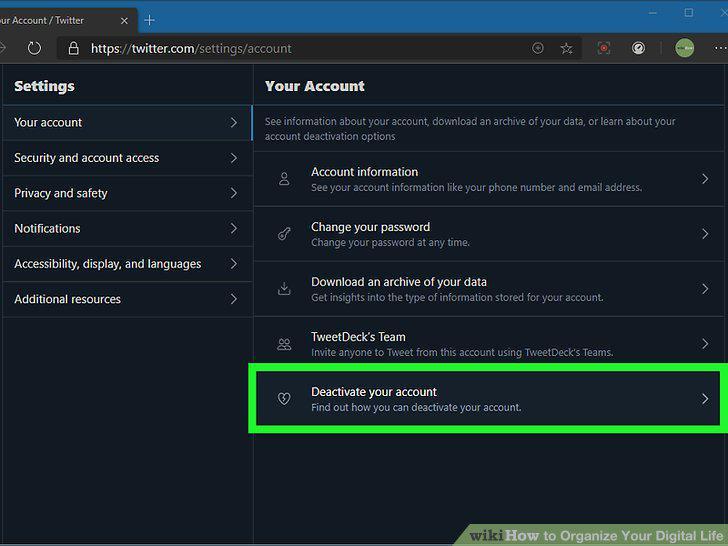Open Download an archive of your data
Viewport: 728px width, 546px height.
click(489, 289)
